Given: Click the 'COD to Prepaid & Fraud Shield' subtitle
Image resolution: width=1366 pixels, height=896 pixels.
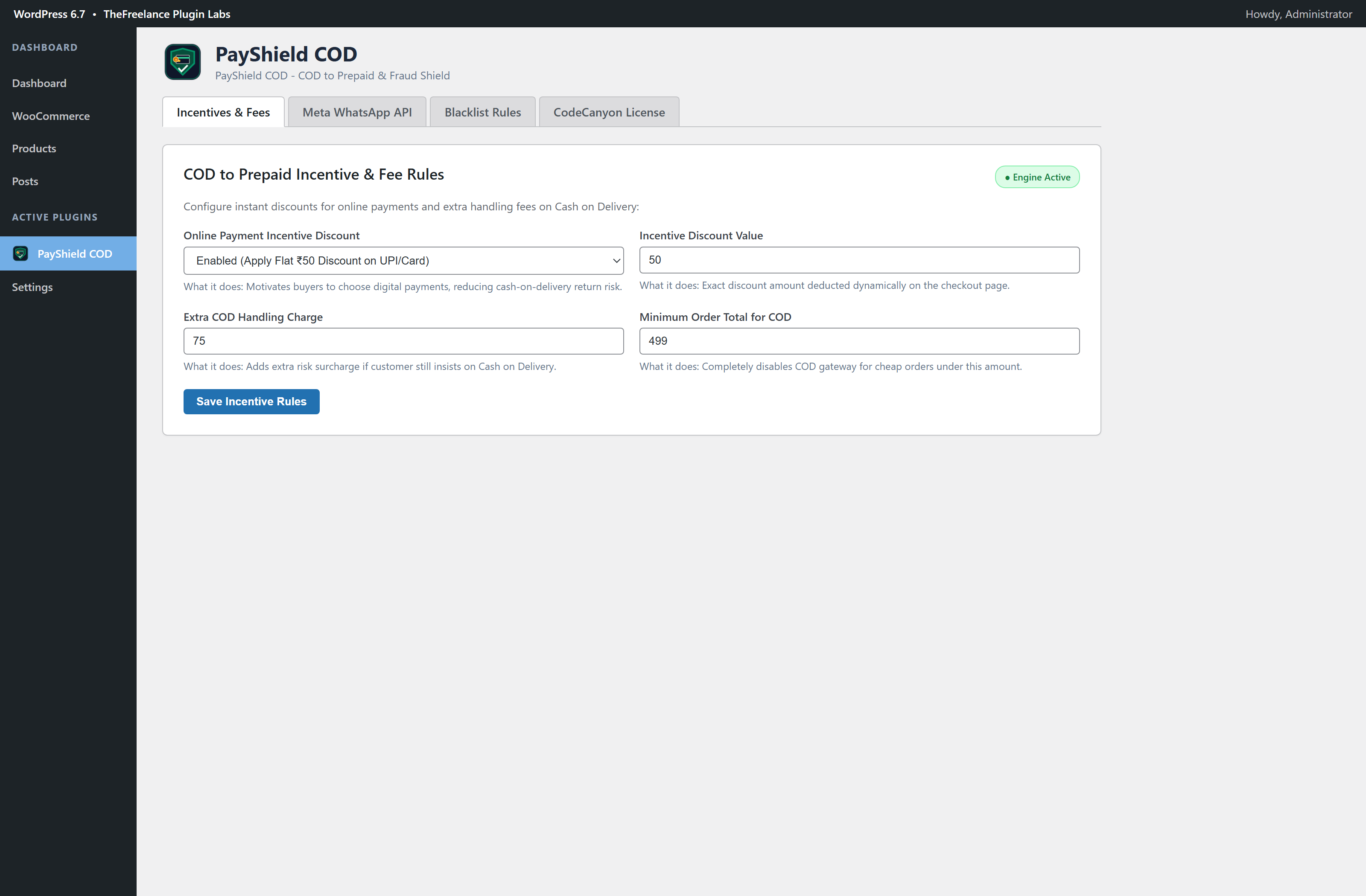Looking at the screenshot, I should [x=332, y=76].
